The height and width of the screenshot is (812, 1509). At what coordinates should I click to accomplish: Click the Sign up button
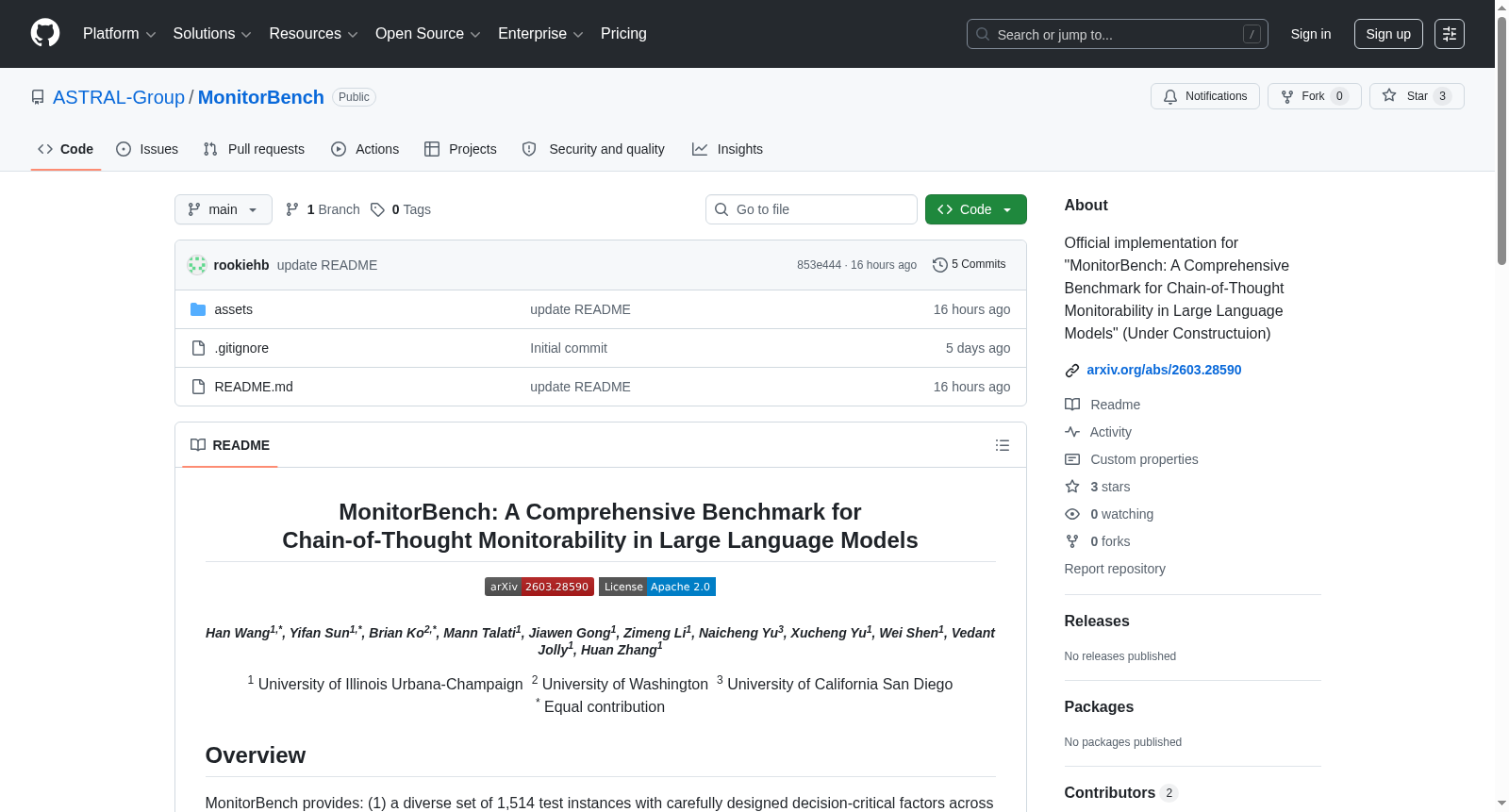pyautogui.click(x=1388, y=34)
